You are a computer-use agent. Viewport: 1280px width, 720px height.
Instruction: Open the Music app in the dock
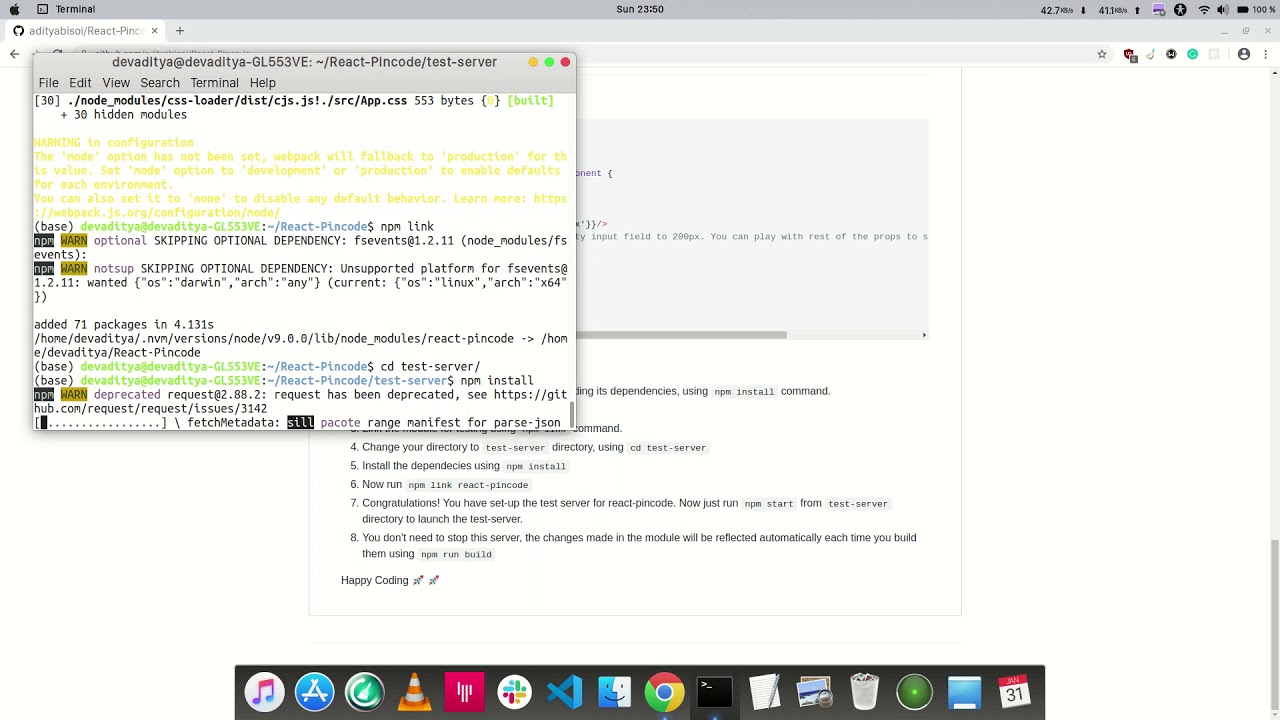coord(265,692)
